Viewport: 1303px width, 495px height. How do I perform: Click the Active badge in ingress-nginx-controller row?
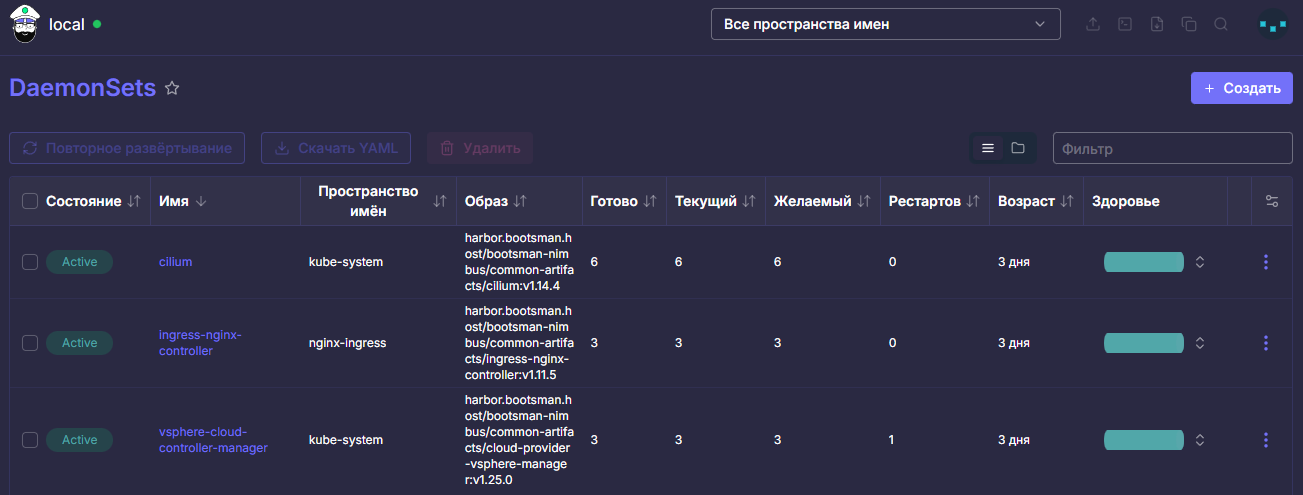(x=79, y=343)
